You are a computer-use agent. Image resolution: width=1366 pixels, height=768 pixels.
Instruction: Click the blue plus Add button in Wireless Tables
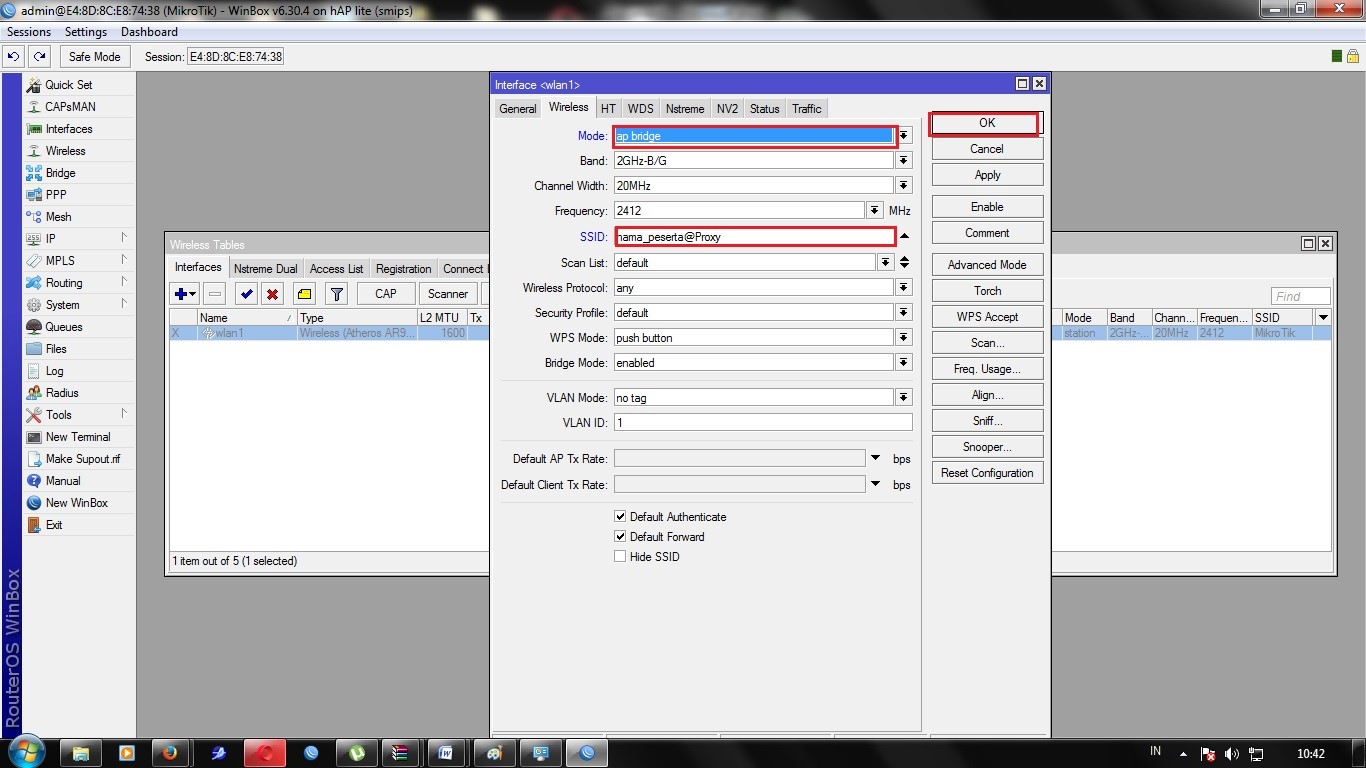click(185, 294)
